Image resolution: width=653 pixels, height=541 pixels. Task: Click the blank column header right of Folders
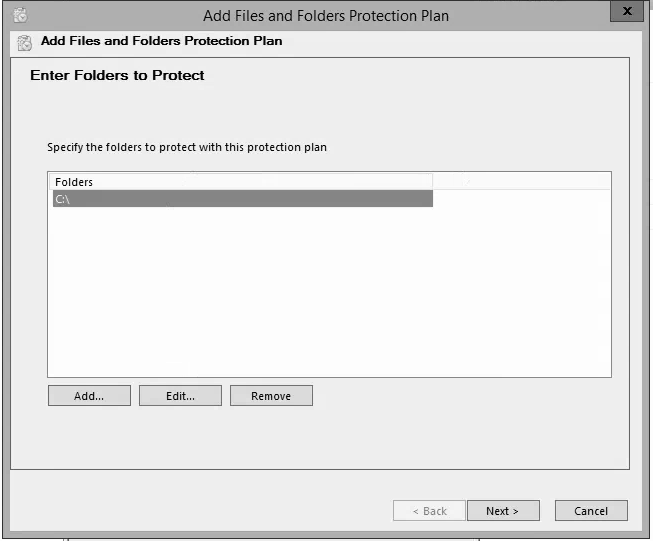(x=522, y=182)
